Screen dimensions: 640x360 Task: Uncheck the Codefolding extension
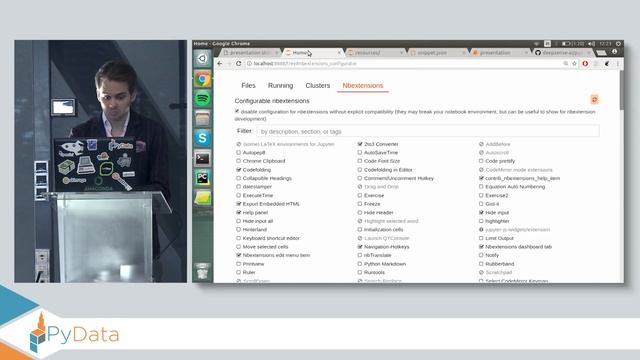pos(238,169)
